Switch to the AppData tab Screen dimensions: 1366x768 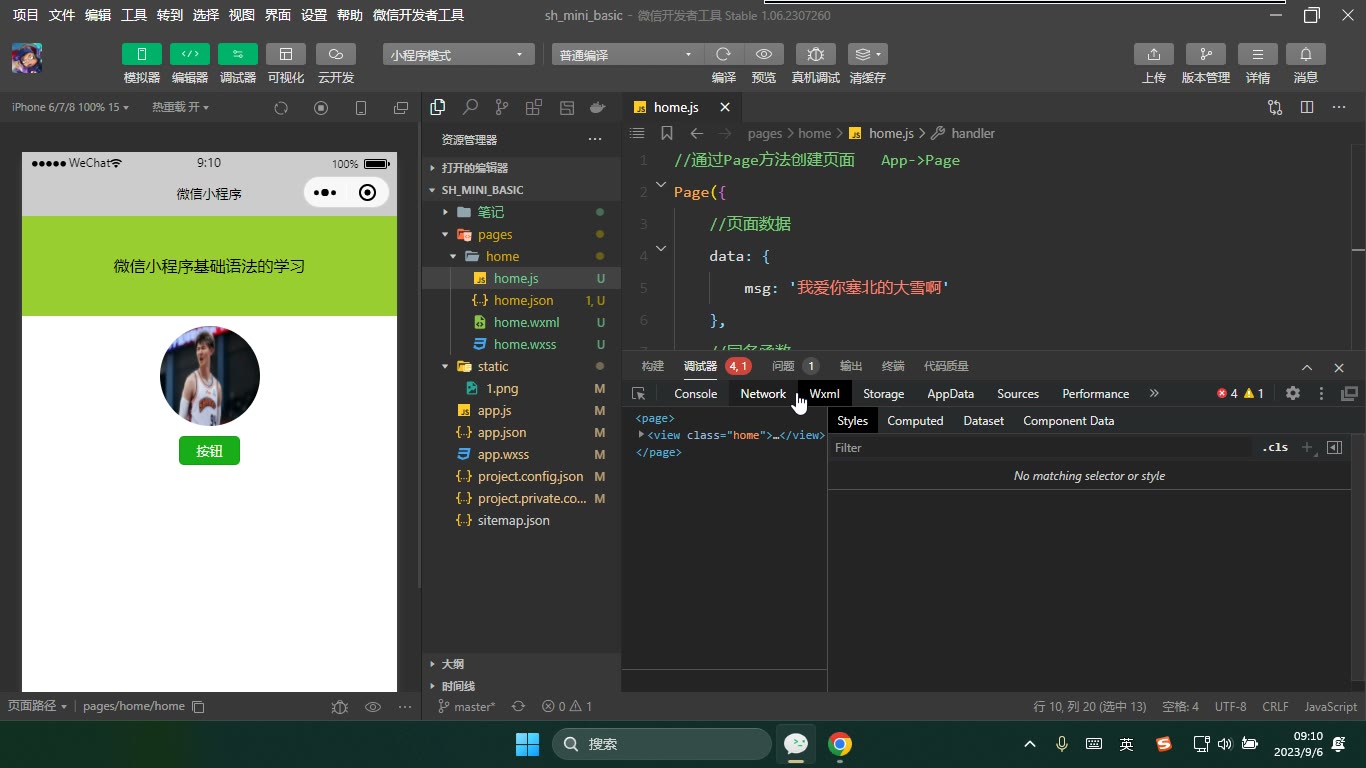[950, 394]
